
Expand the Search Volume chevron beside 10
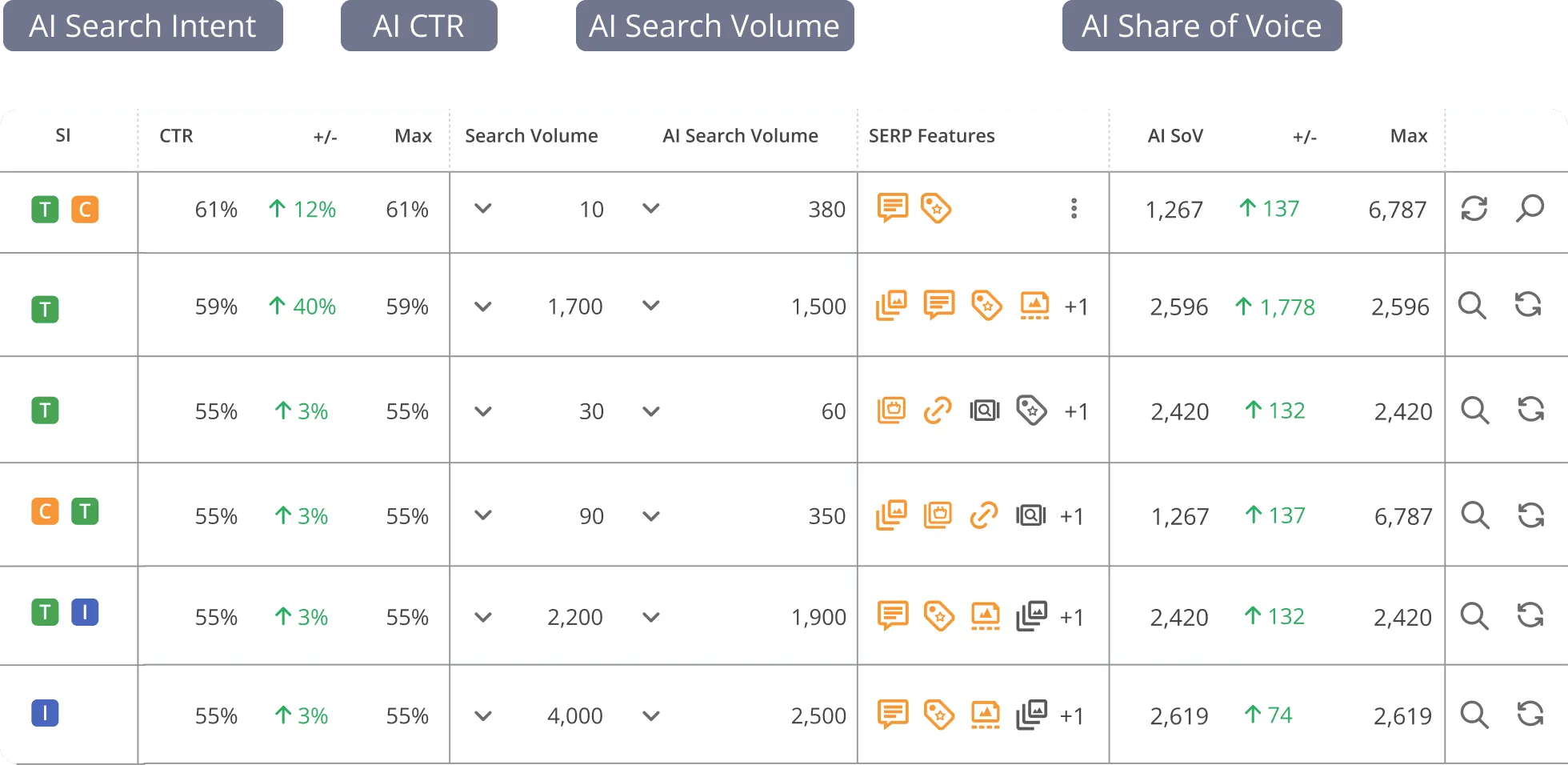[482, 209]
